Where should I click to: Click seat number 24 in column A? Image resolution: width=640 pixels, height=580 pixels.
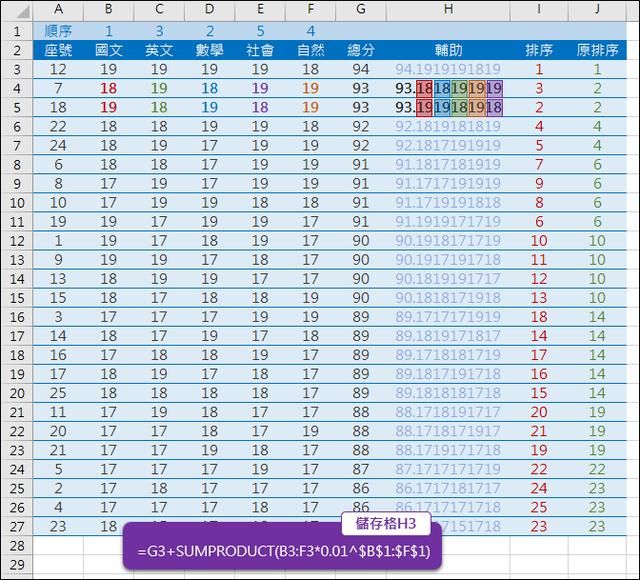[58, 145]
